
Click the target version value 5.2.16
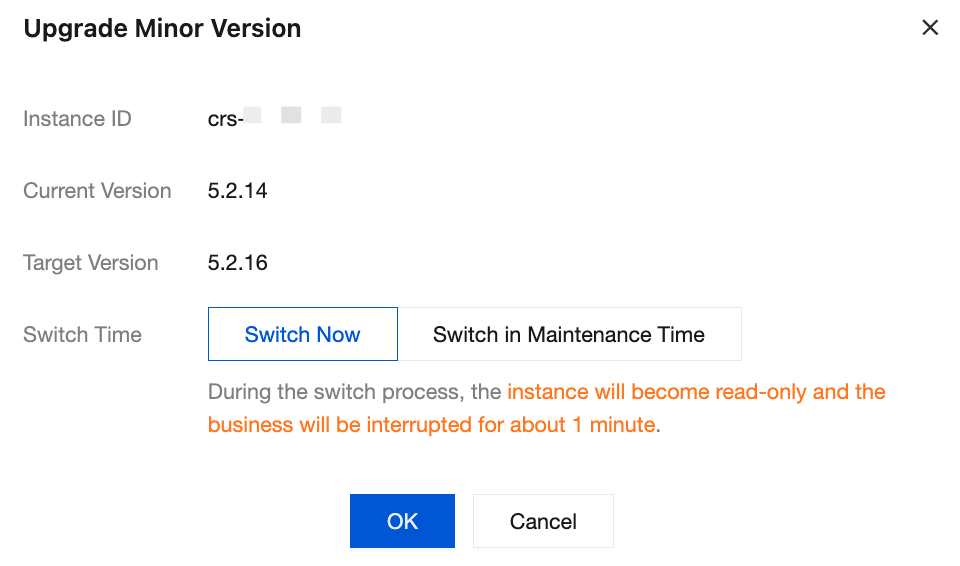click(238, 263)
